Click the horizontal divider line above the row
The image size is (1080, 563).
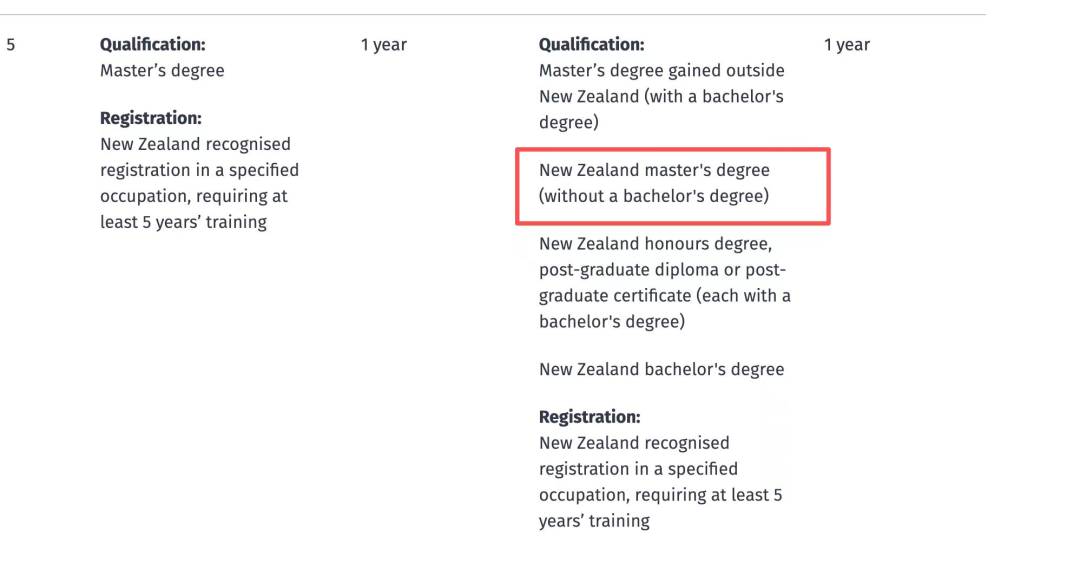(500, 14)
